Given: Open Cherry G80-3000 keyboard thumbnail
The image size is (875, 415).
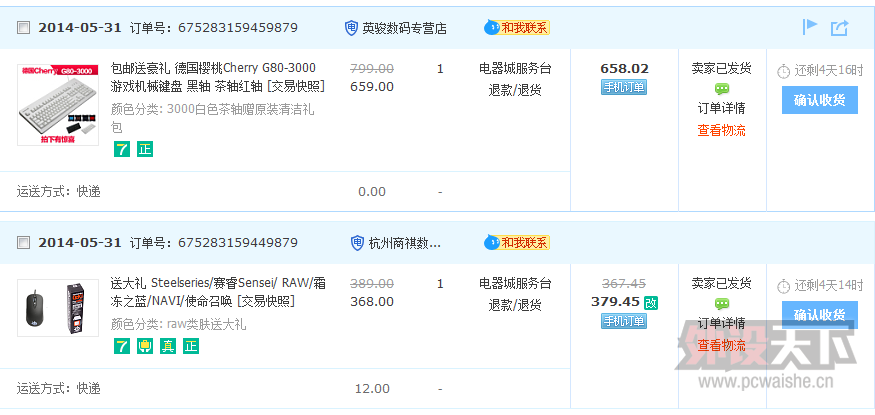Looking at the screenshot, I should coord(58,105).
